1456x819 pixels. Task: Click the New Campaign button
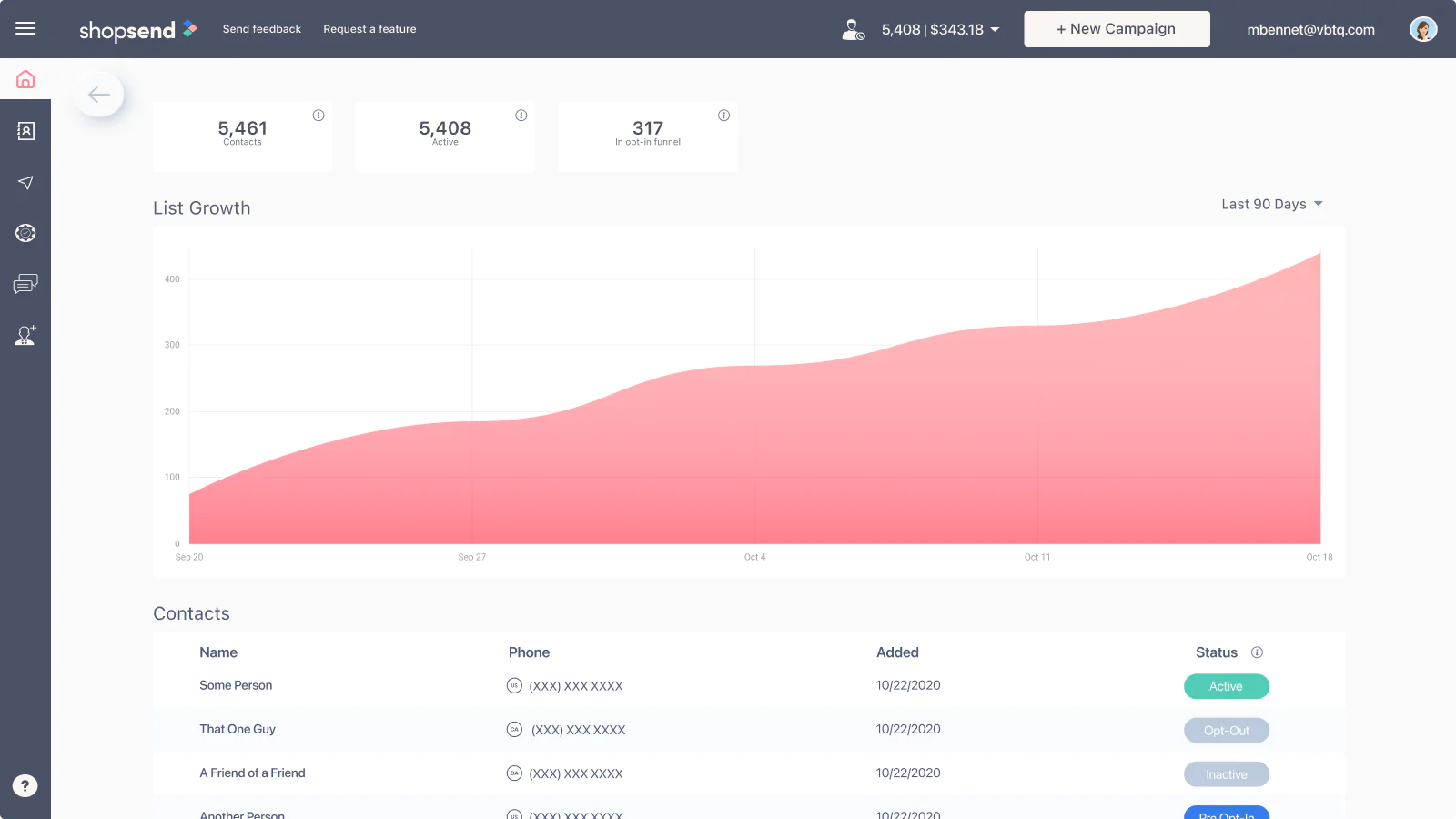[x=1117, y=29]
